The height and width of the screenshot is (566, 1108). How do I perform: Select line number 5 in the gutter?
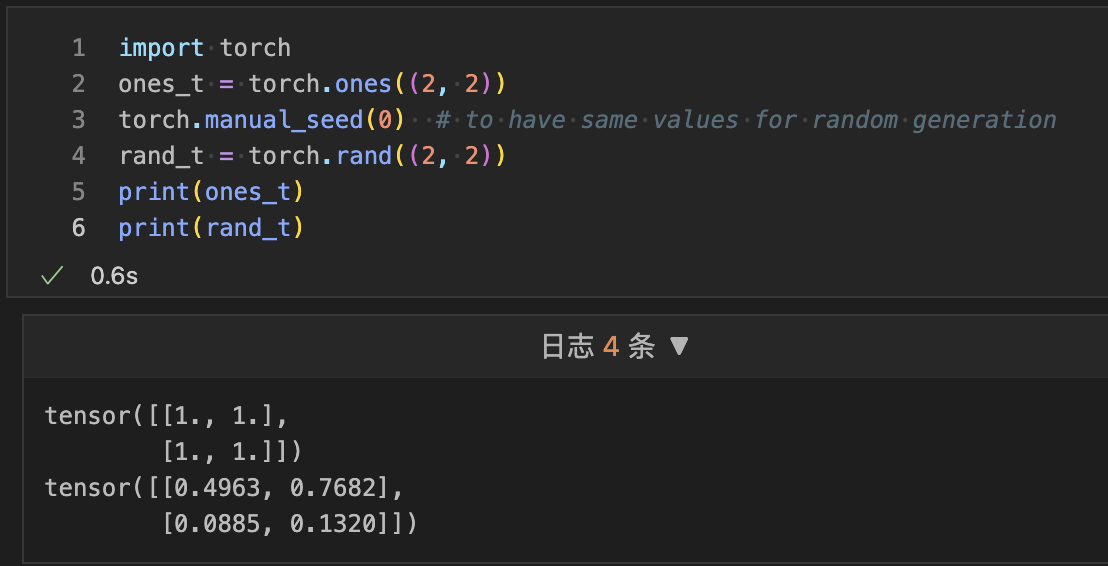(x=79, y=192)
